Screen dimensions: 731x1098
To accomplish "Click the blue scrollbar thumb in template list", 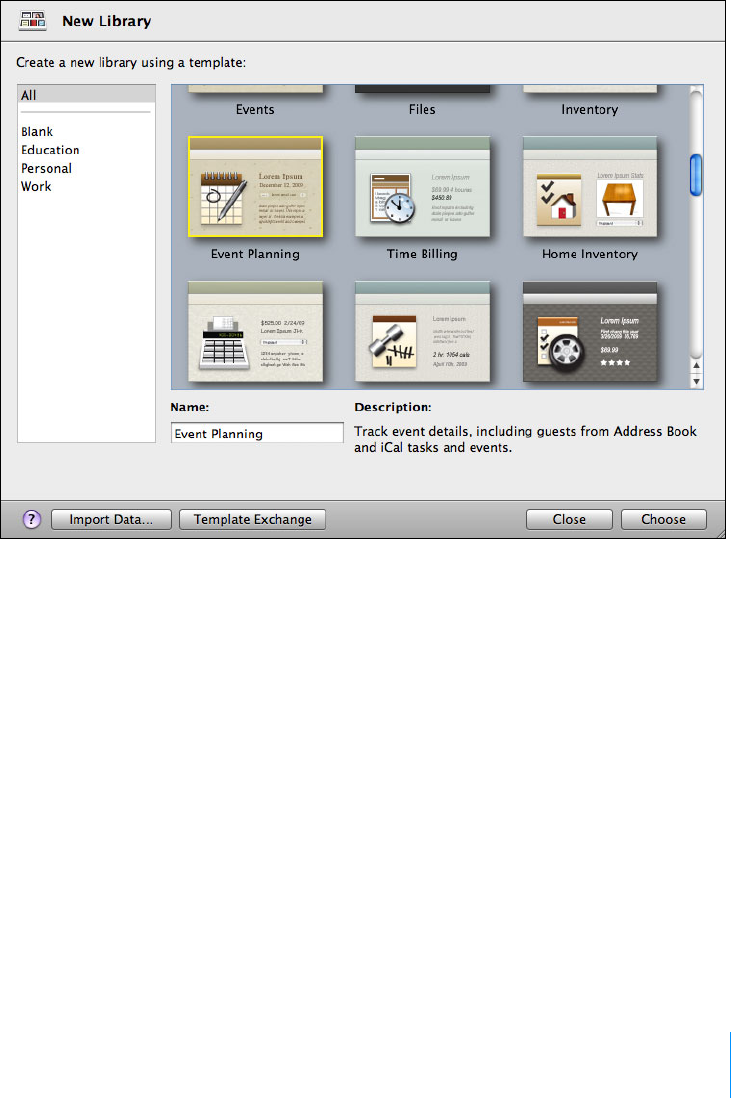I will (x=696, y=175).
